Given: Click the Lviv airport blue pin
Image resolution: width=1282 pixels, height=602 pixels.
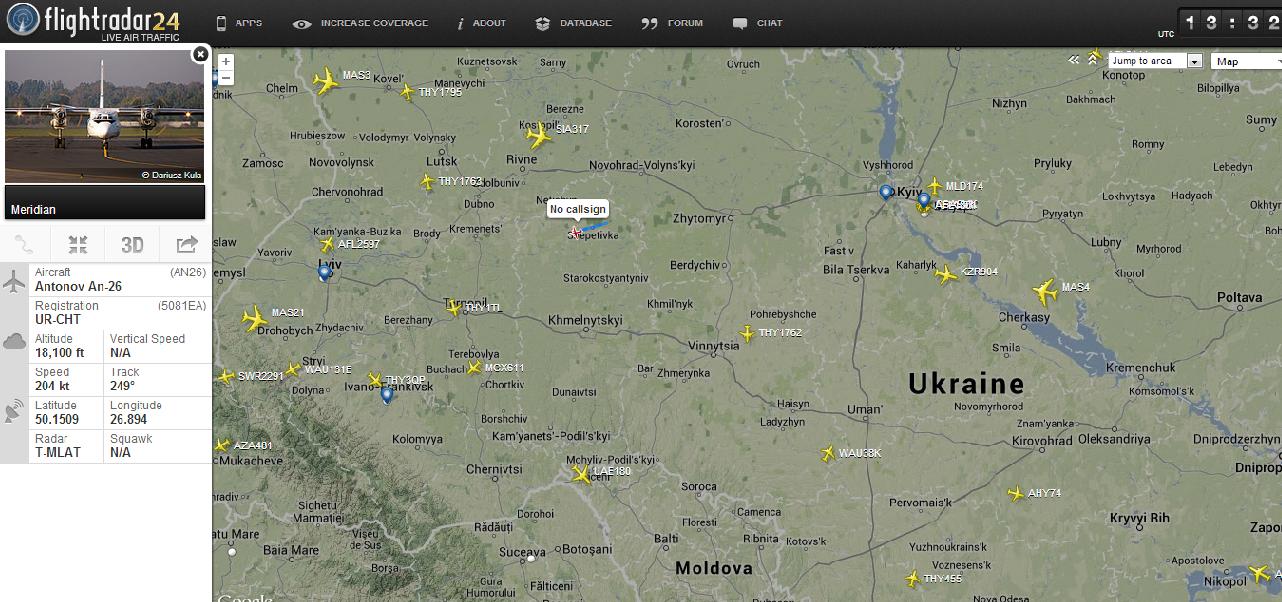Looking at the screenshot, I should point(324,273).
